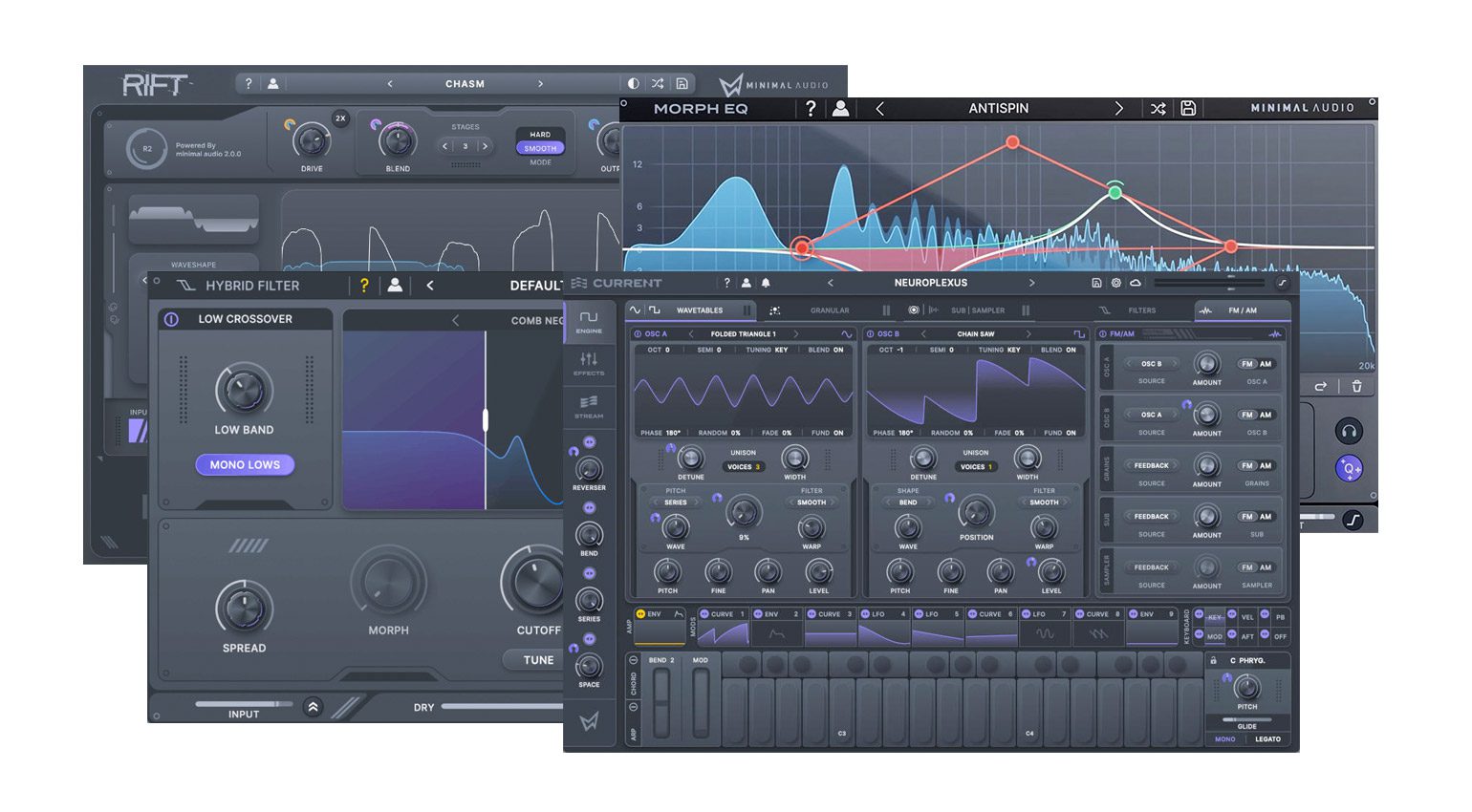The image size is (1472, 812).
Task: Go to previous filter type before COMB in Hybrid Filter
Action: (x=455, y=320)
